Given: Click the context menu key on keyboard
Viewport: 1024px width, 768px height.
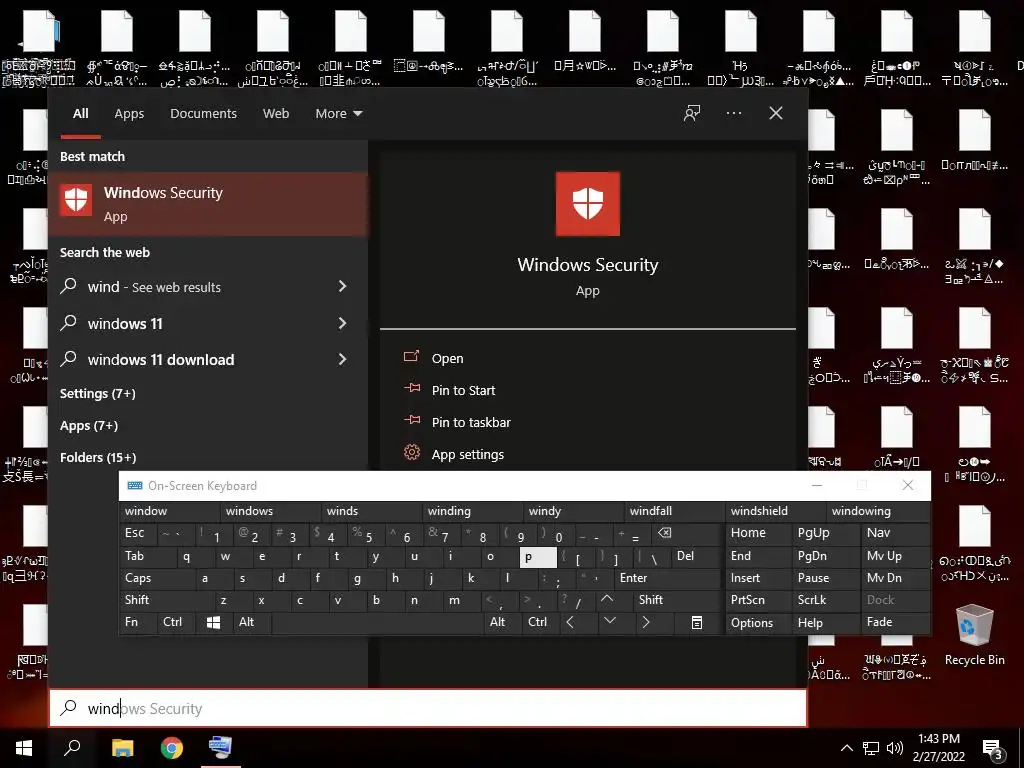Looking at the screenshot, I should tap(697, 622).
